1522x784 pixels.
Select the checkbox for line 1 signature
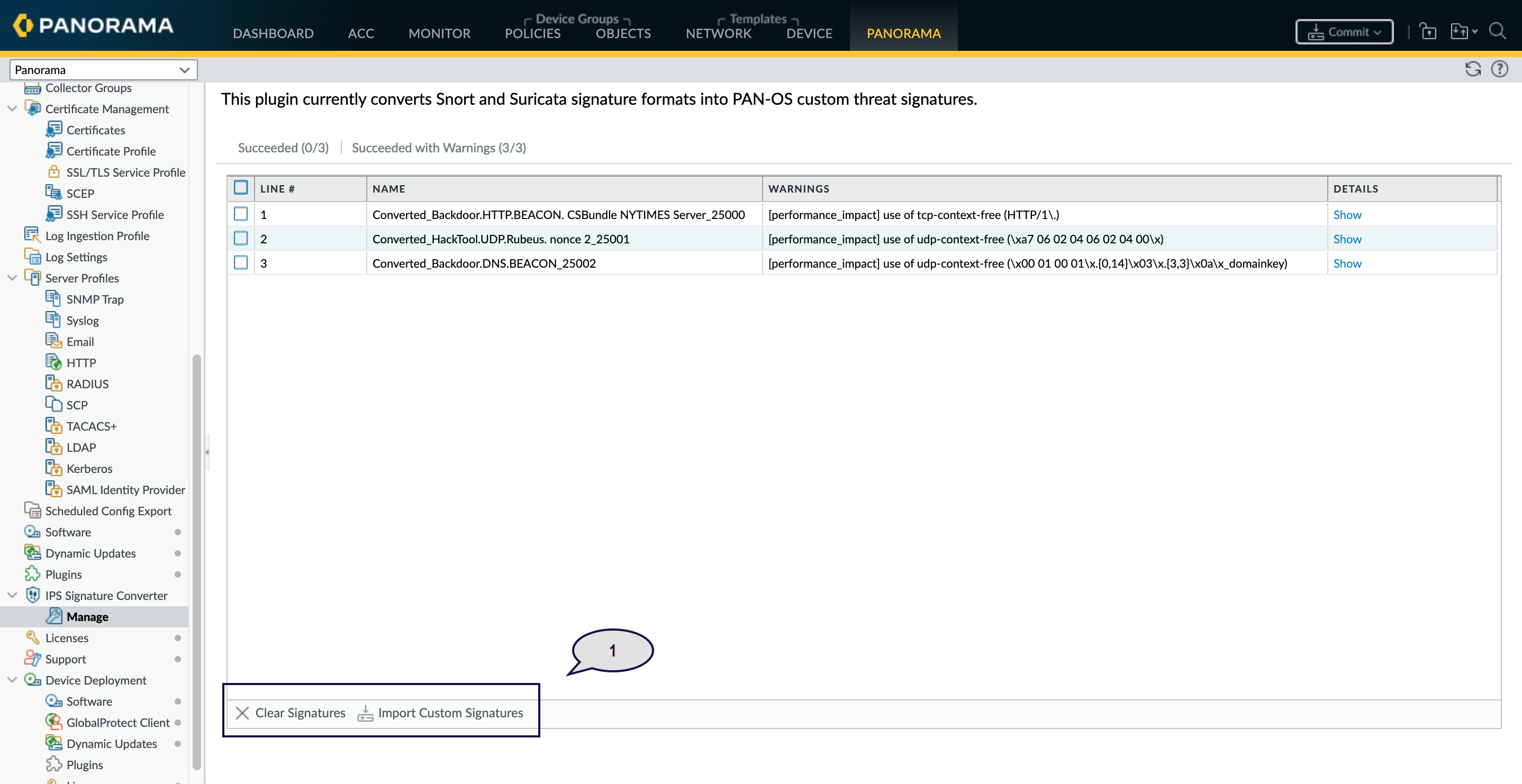tap(240, 214)
